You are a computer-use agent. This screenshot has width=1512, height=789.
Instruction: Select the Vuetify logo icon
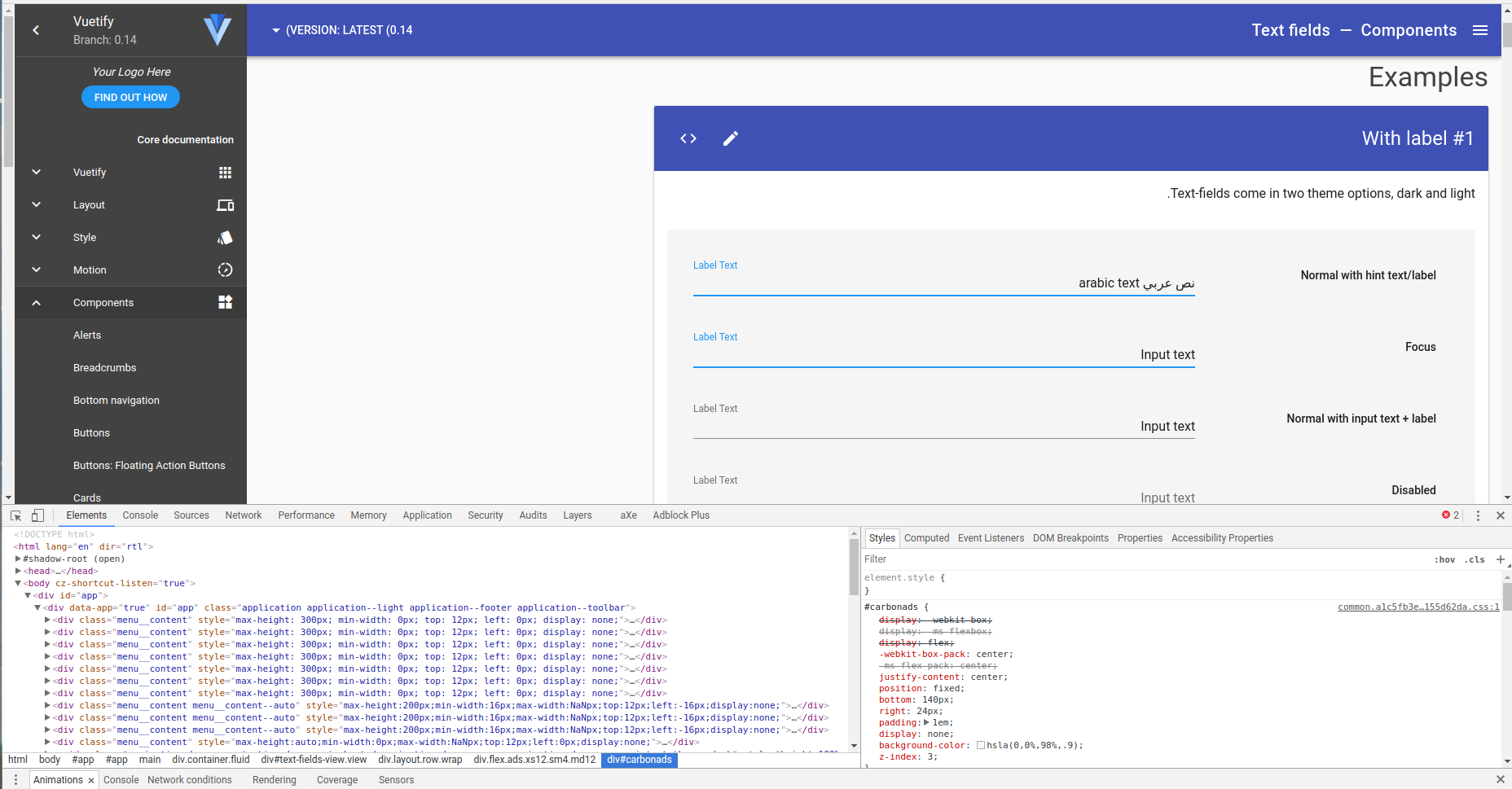tap(216, 30)
